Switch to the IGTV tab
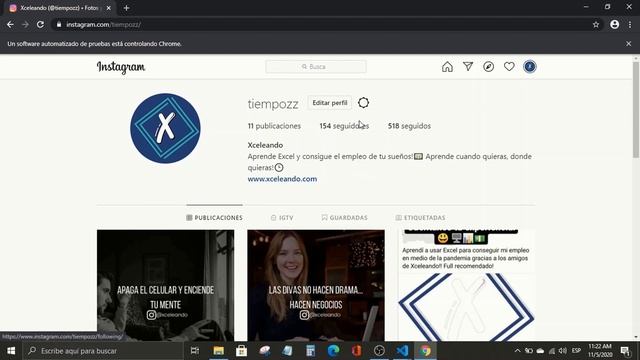Image resolution: width=640 pixels, height=360 pixels. point(282,218)
